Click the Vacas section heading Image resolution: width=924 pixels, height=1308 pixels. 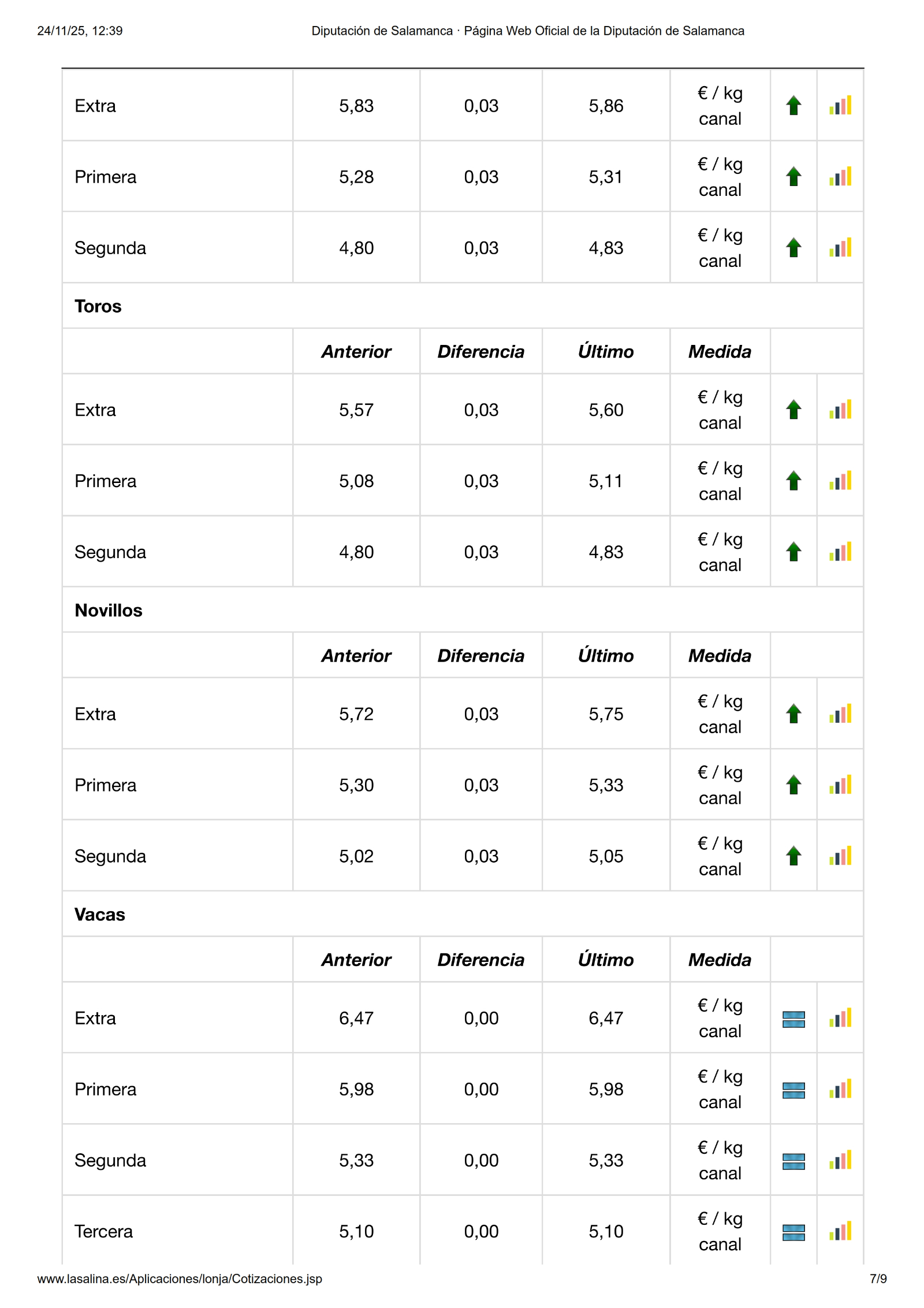100,915
